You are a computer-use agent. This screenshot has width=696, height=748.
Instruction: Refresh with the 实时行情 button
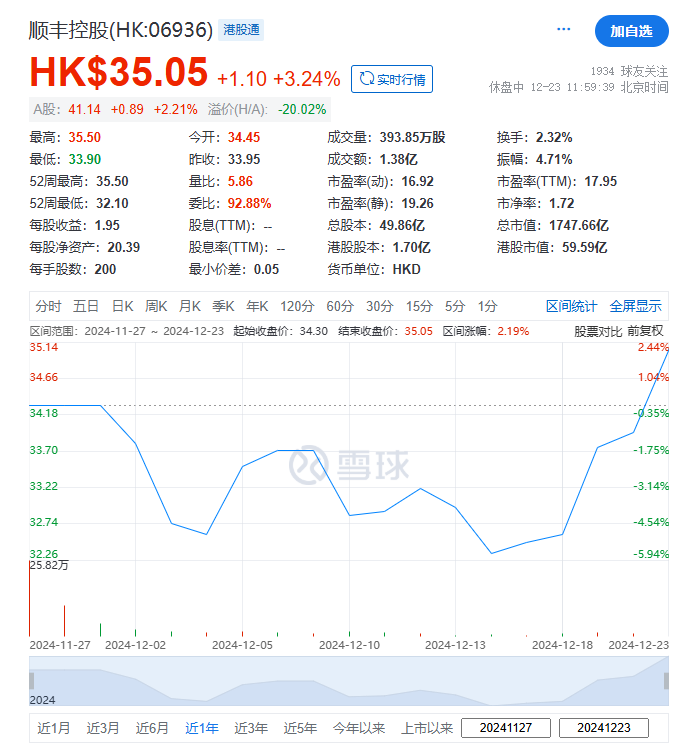392,79
